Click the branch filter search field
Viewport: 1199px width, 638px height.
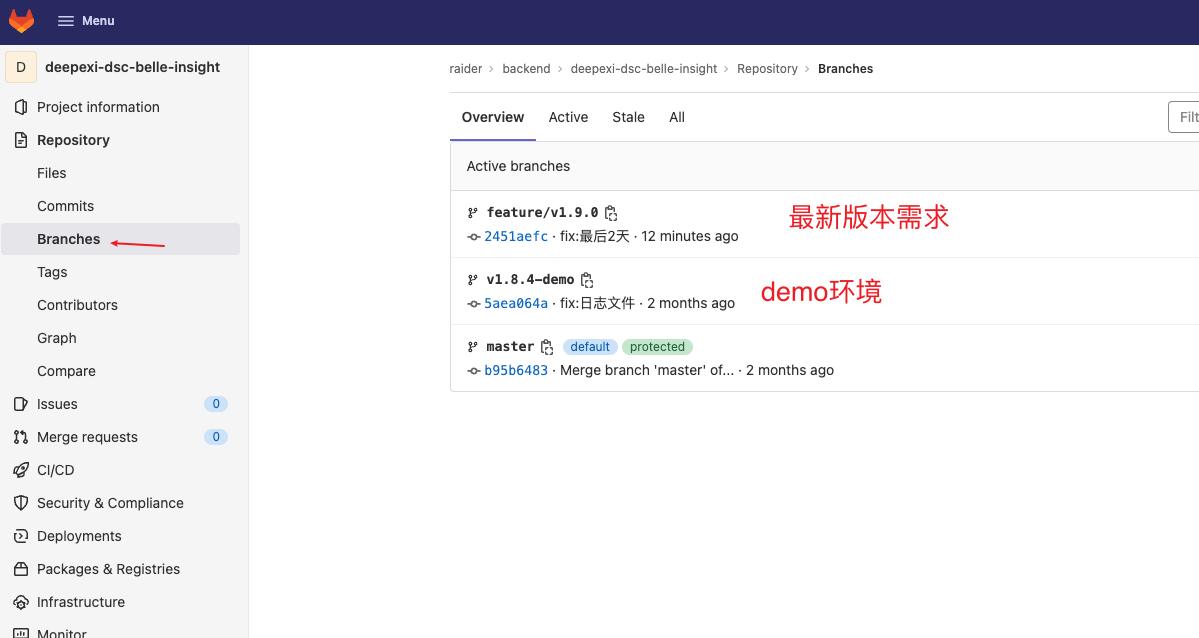click(x=1185, y=117)
